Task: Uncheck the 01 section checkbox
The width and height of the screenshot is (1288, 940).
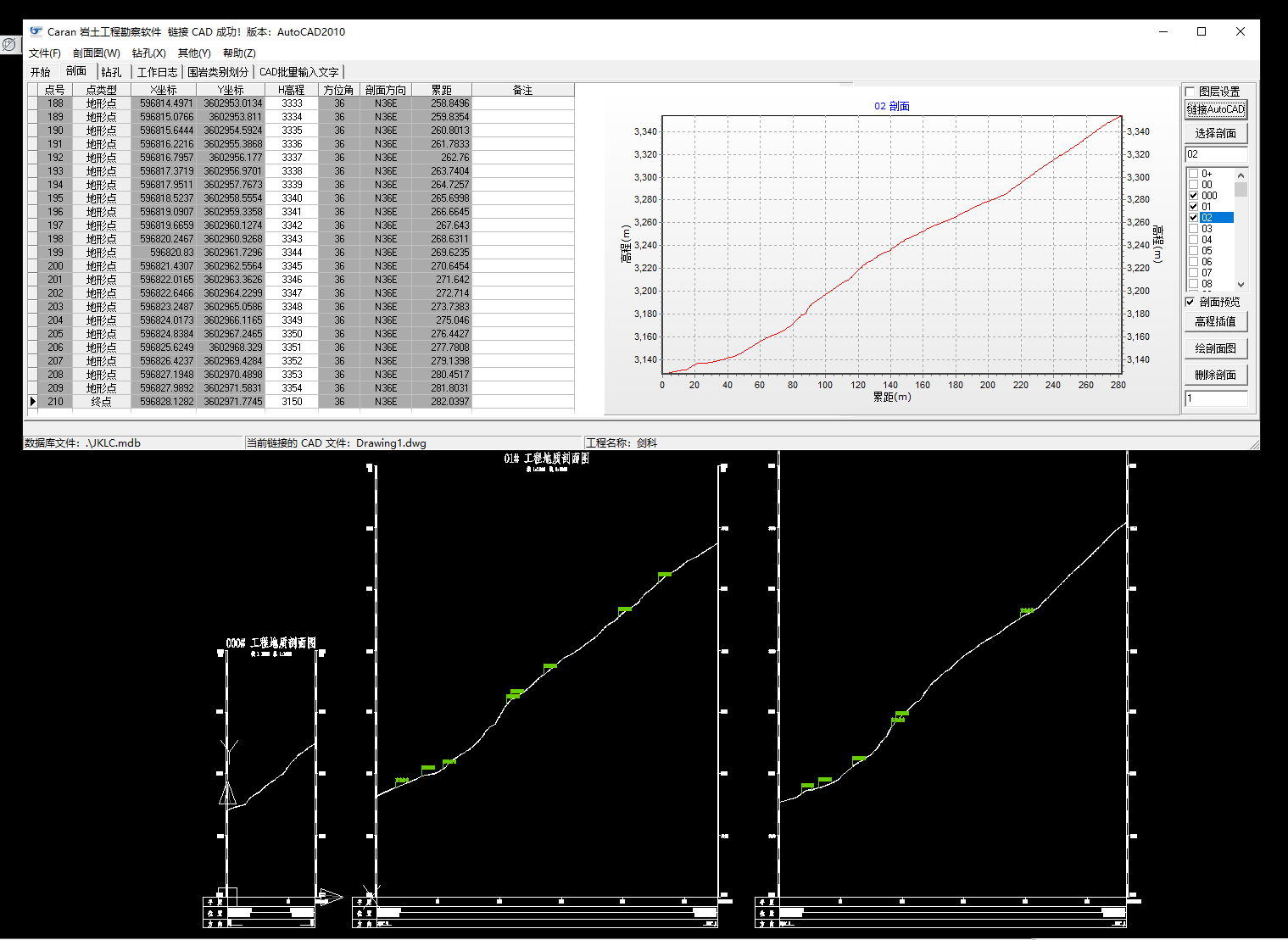Action: (1193, 207)
